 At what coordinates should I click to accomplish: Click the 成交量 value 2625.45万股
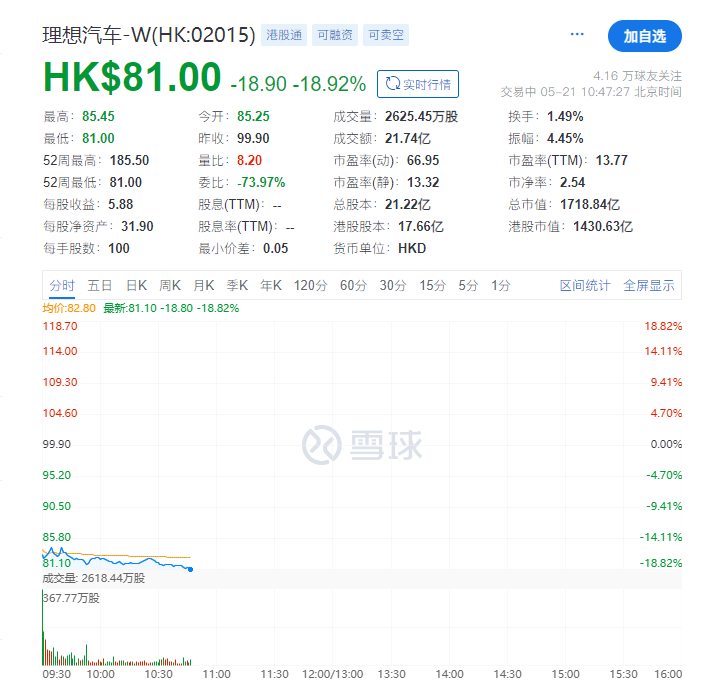tap(421, 116)
